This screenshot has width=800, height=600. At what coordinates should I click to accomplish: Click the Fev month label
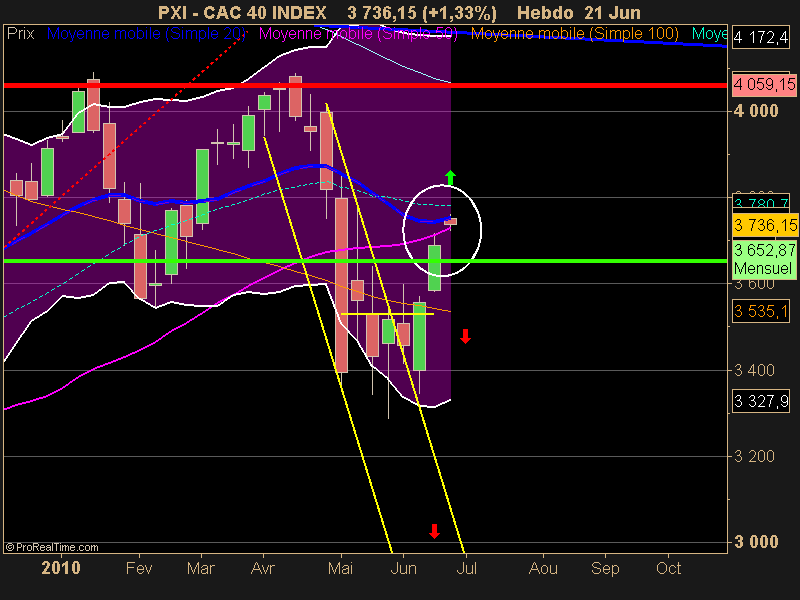coord(139,568)
